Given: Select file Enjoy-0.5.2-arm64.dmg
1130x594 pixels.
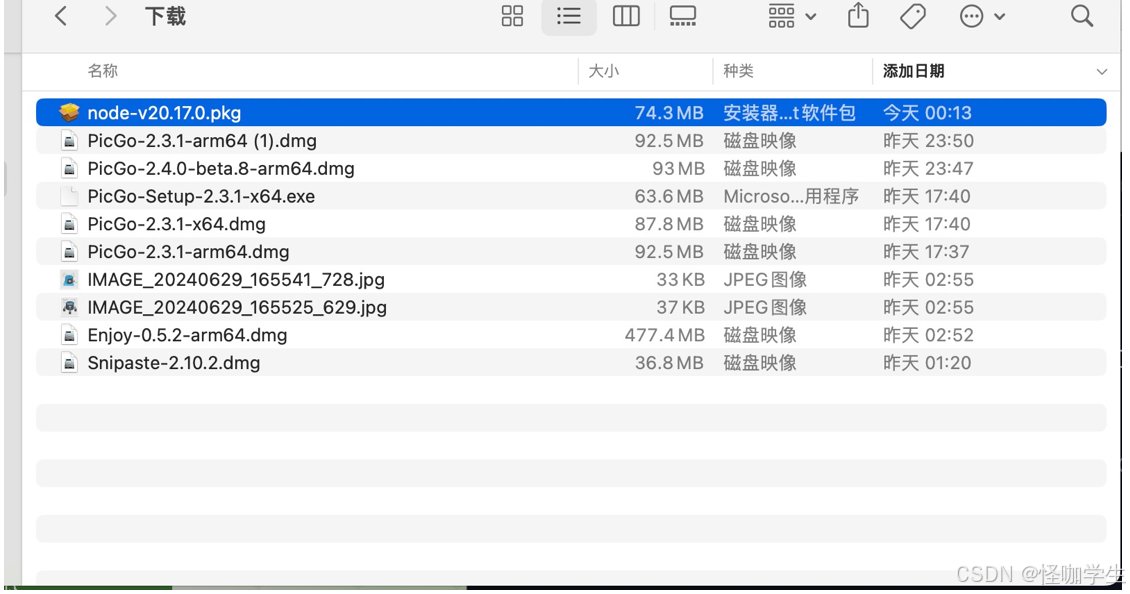Looking at the screenshot, I should (x=187, y=335).
